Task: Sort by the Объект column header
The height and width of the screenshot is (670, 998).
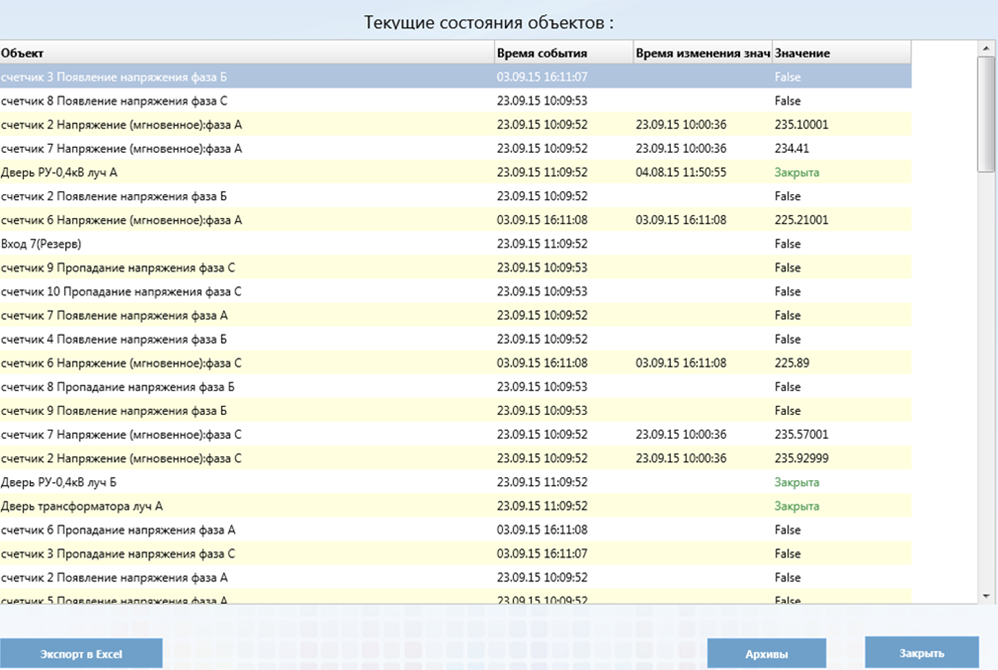Action: pos(246,53)
